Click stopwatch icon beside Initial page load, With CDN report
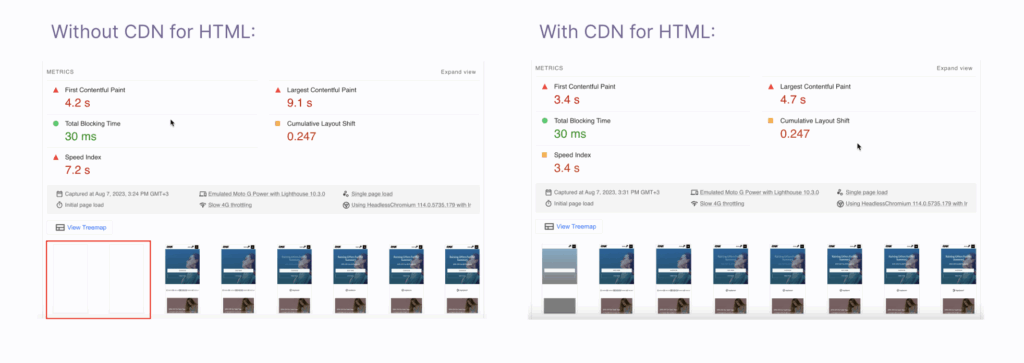 coord(549,204)
